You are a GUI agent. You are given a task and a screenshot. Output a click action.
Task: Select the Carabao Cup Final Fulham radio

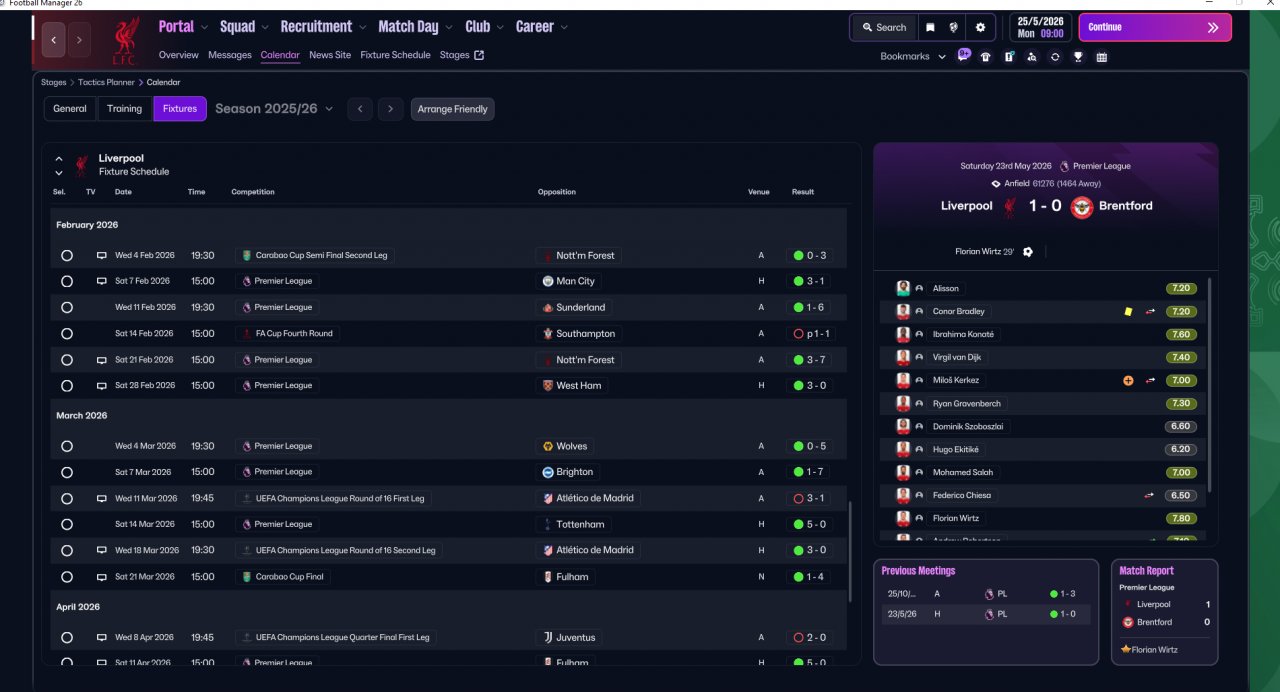[66, 576]
